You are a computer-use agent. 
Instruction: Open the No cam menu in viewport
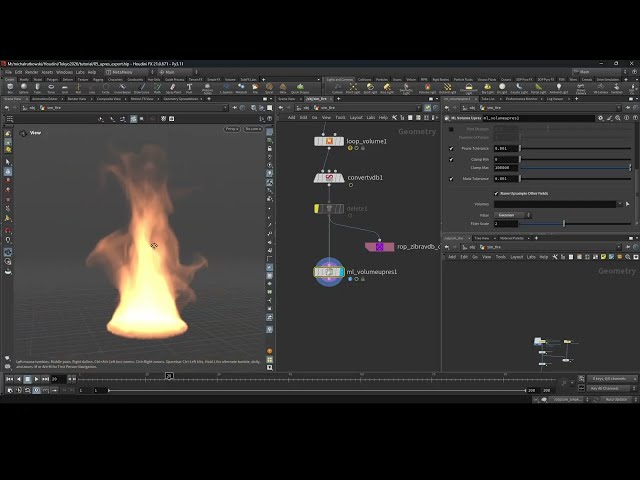253,129
